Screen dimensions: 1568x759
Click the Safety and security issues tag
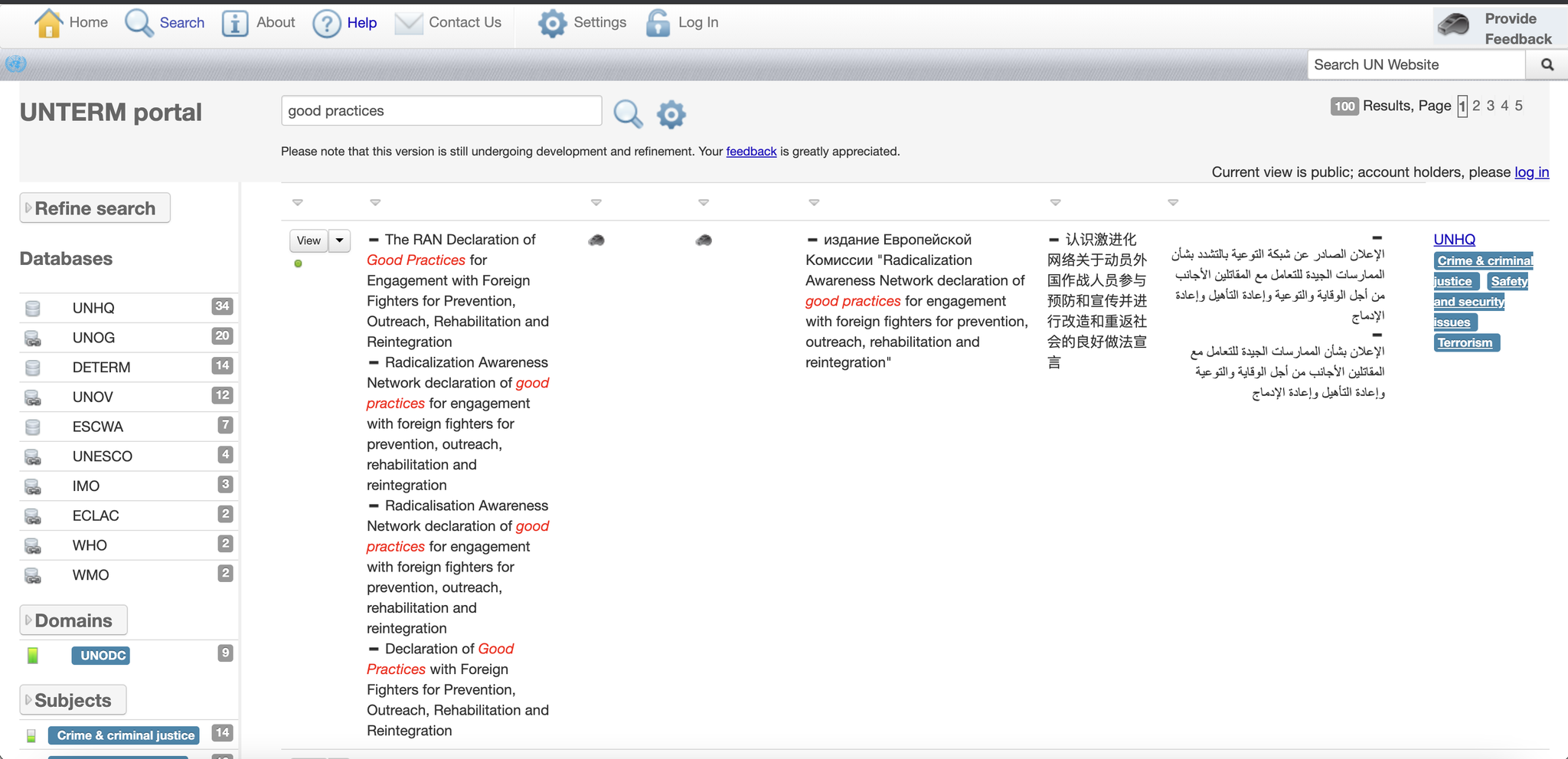tap(1481, 302)
